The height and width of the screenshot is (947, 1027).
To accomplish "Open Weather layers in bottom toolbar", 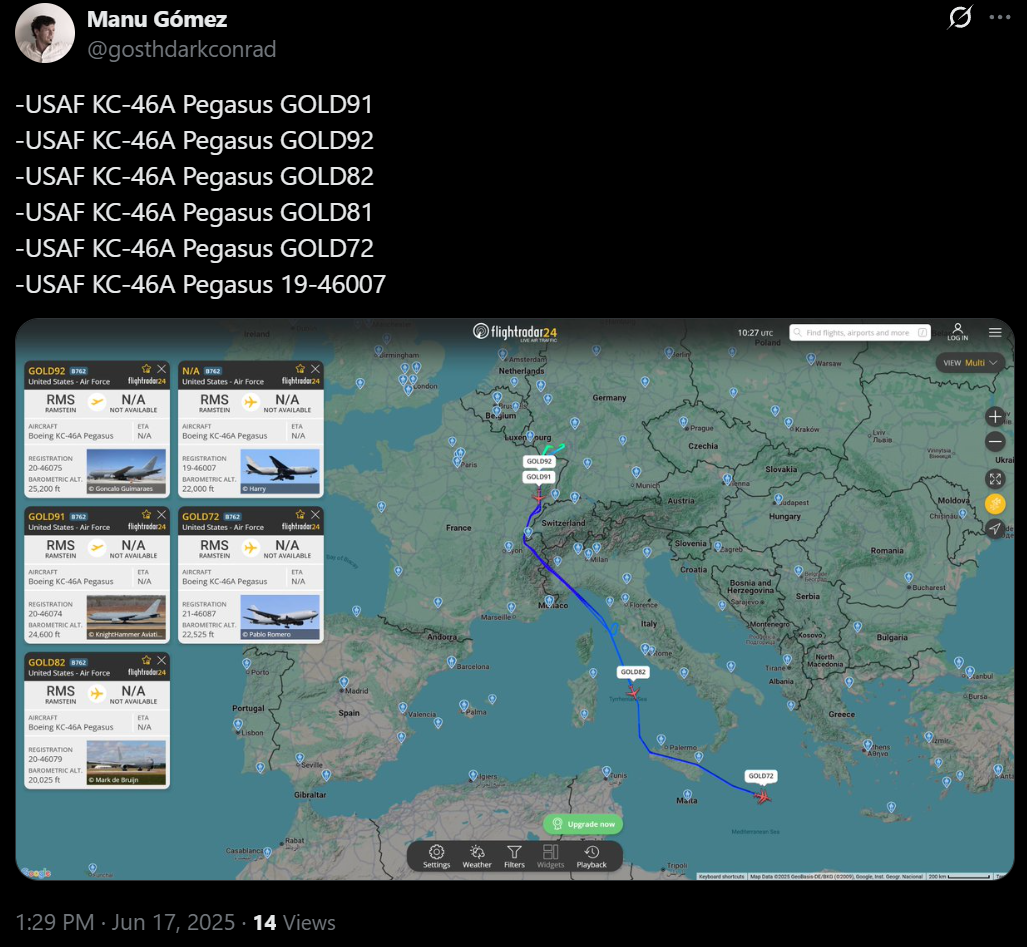I will (477, 856).
